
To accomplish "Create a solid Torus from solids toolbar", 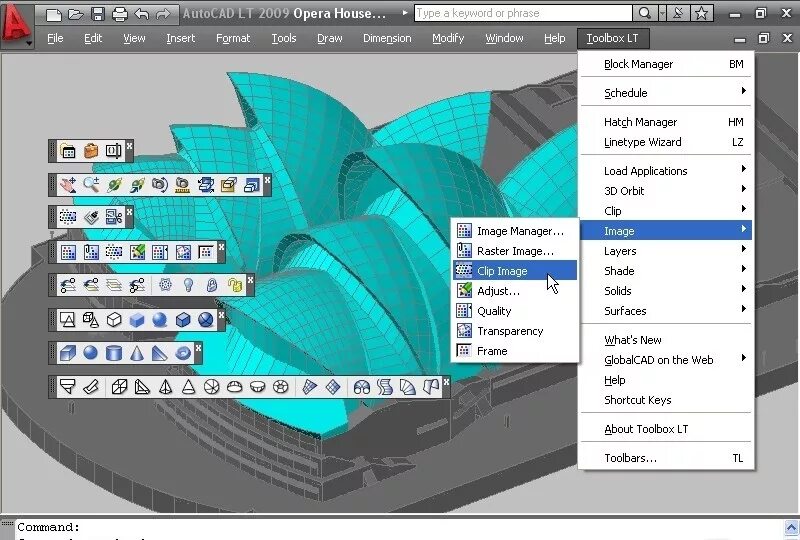I will [x=183, y=353].
